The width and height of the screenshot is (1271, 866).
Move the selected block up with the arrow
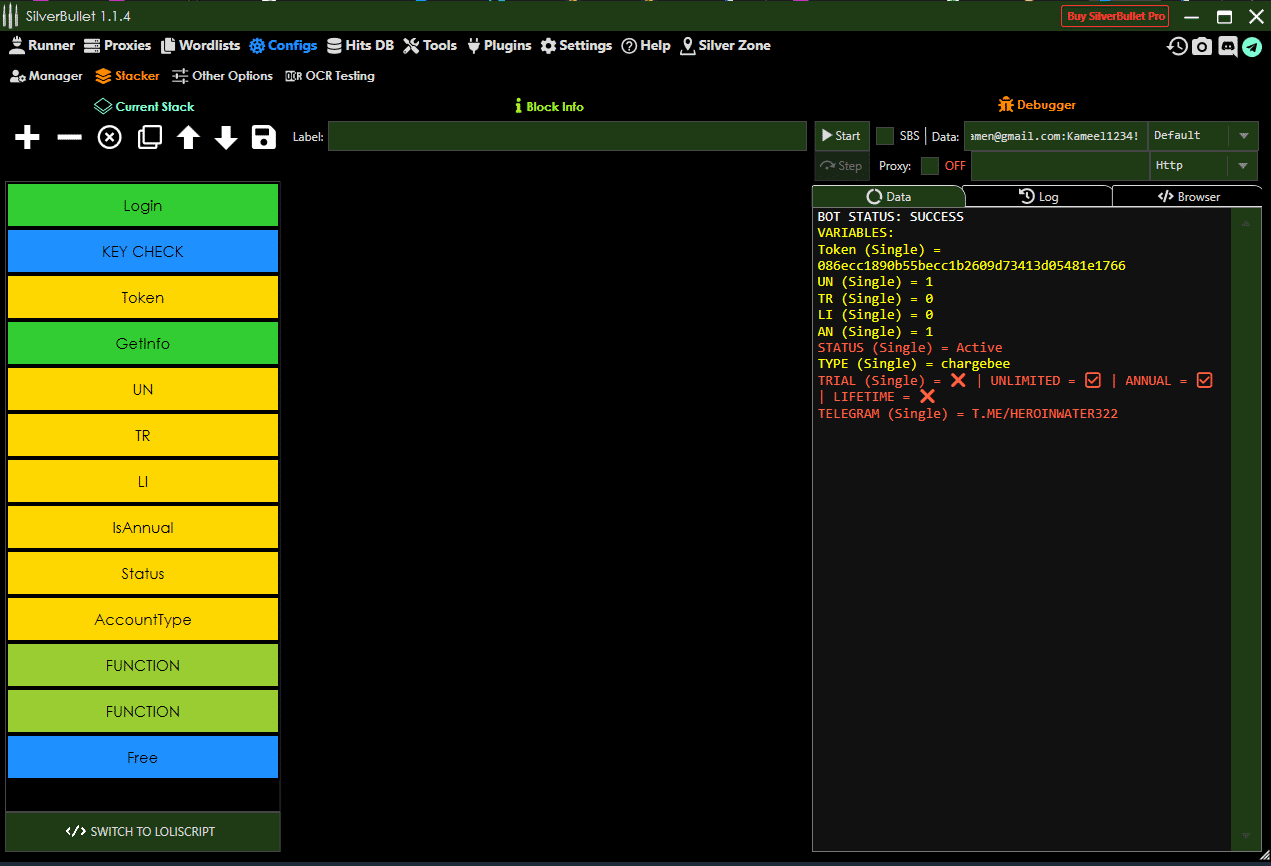[x=189, y=138]
